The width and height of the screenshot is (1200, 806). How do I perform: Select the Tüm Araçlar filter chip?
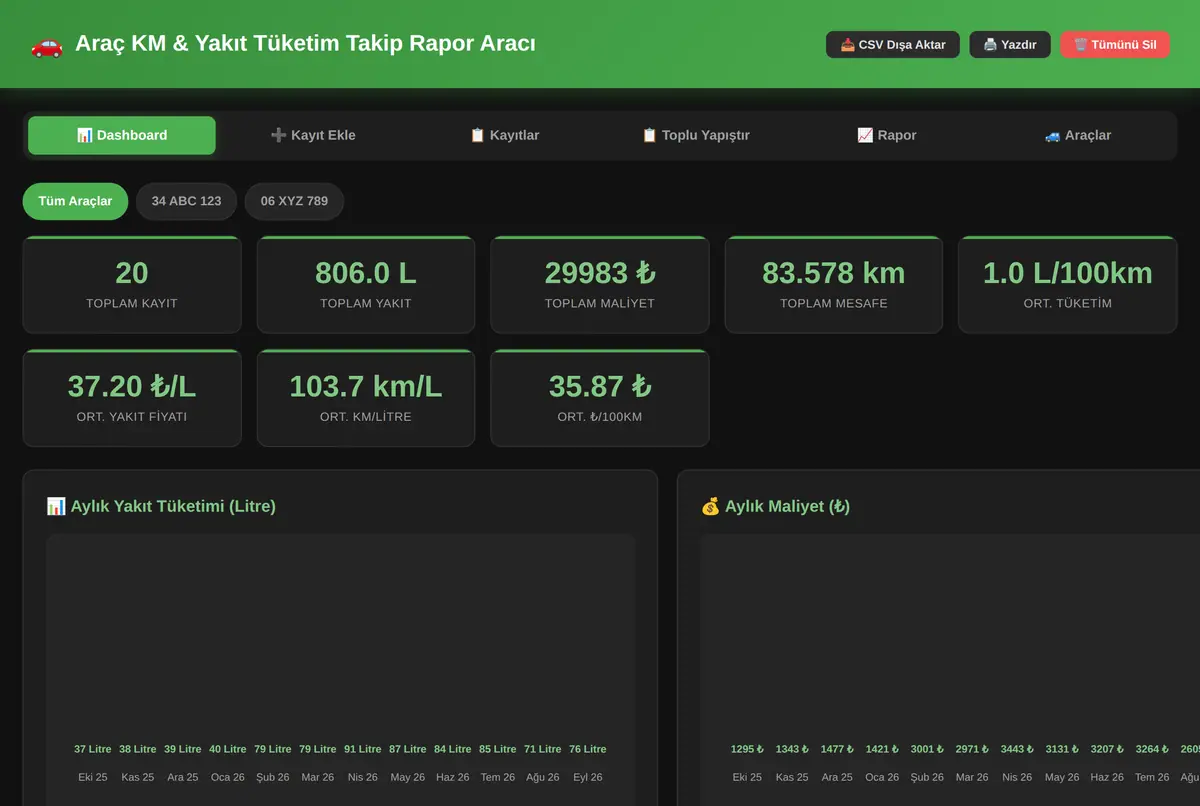75,201
